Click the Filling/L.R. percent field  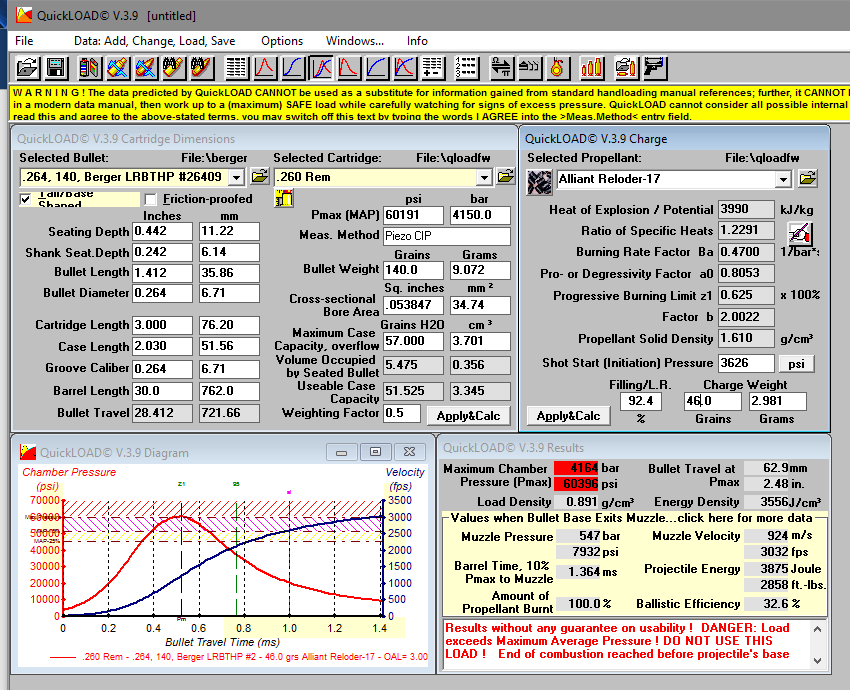point(641,401)
